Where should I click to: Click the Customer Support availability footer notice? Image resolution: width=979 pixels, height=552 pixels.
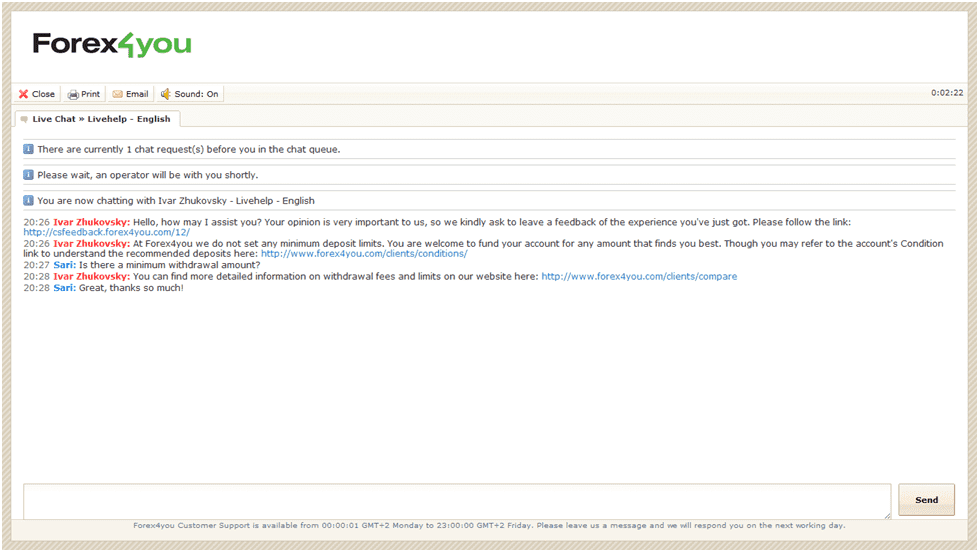489,525
